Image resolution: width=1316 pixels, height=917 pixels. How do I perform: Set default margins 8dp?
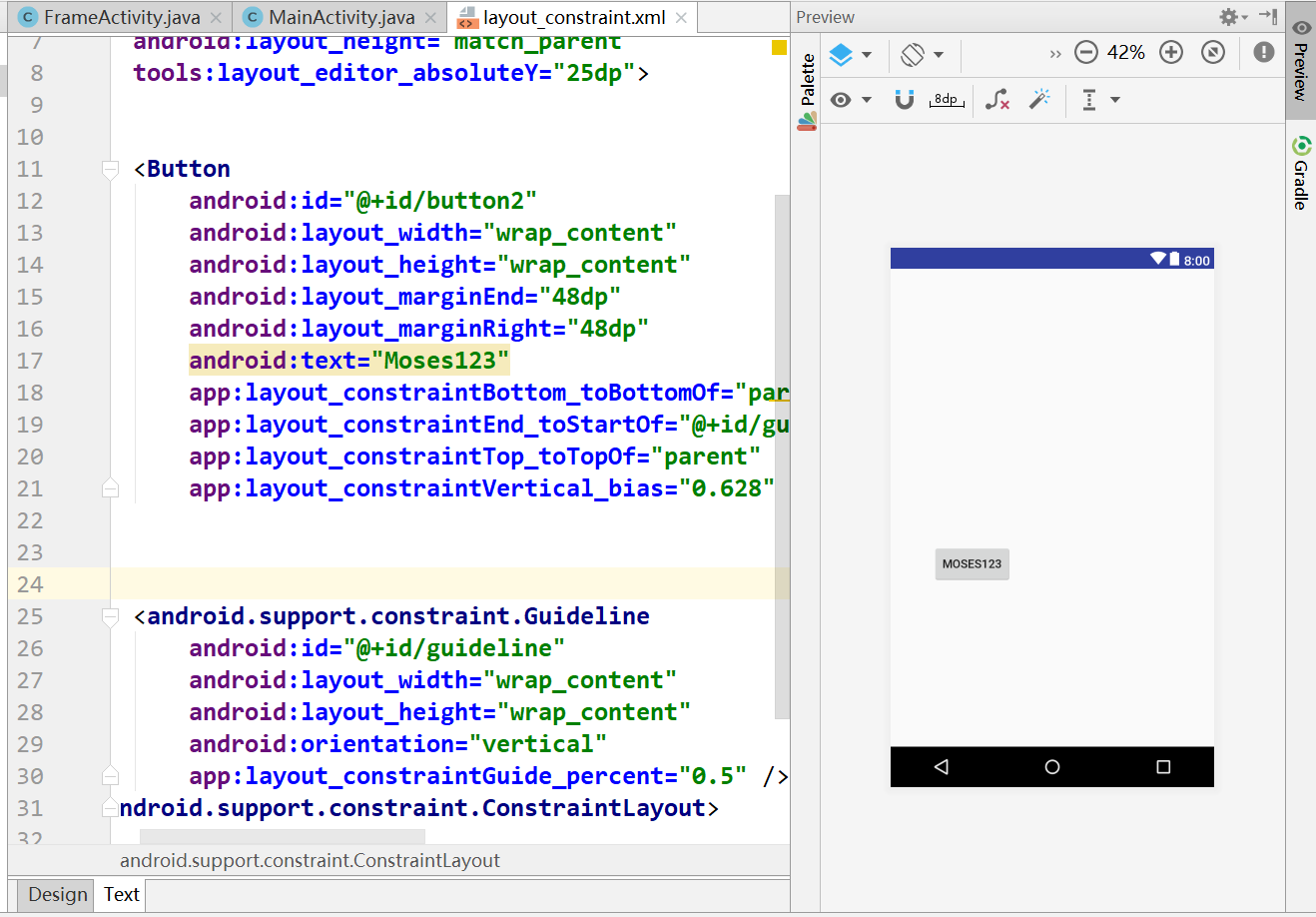pos(946,100)
